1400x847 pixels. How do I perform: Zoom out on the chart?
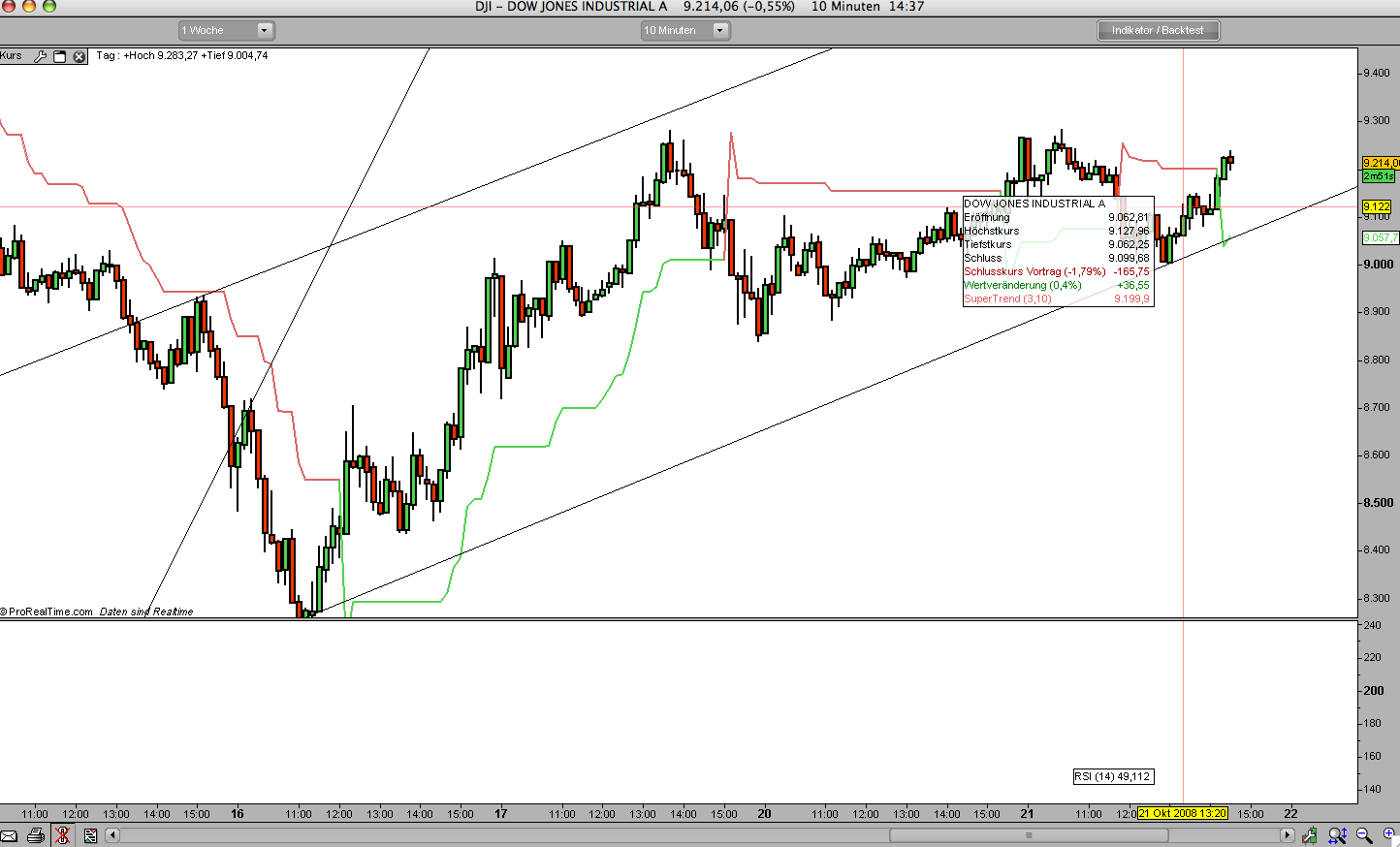[1364, 835]
